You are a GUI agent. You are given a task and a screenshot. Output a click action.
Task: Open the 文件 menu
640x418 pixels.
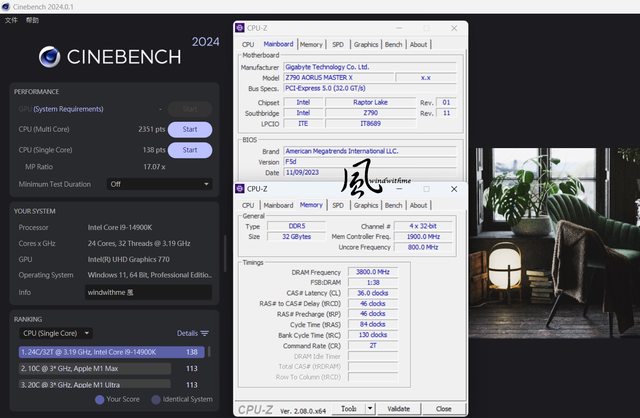tap(11, 20)
